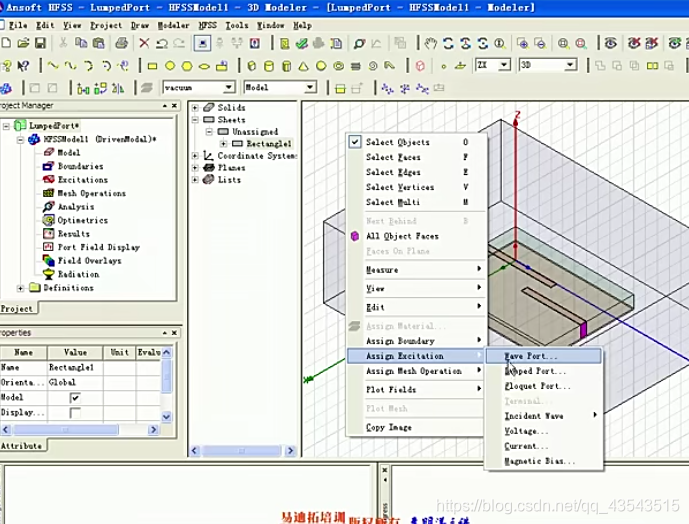Switch to the Attribute tab
The width and height of the screenshot is (689, 524).
pyautogui.click(x=22, y=446)
